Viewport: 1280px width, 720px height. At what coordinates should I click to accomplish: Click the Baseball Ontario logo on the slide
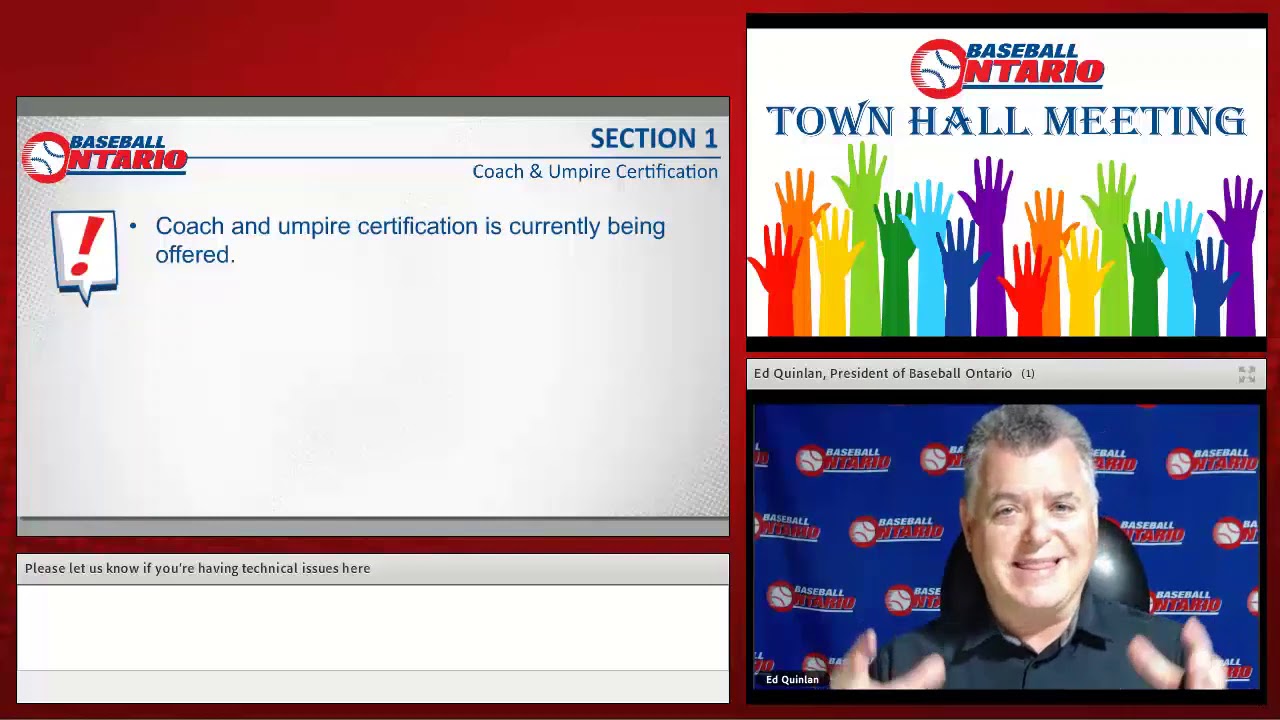point(105,157)
